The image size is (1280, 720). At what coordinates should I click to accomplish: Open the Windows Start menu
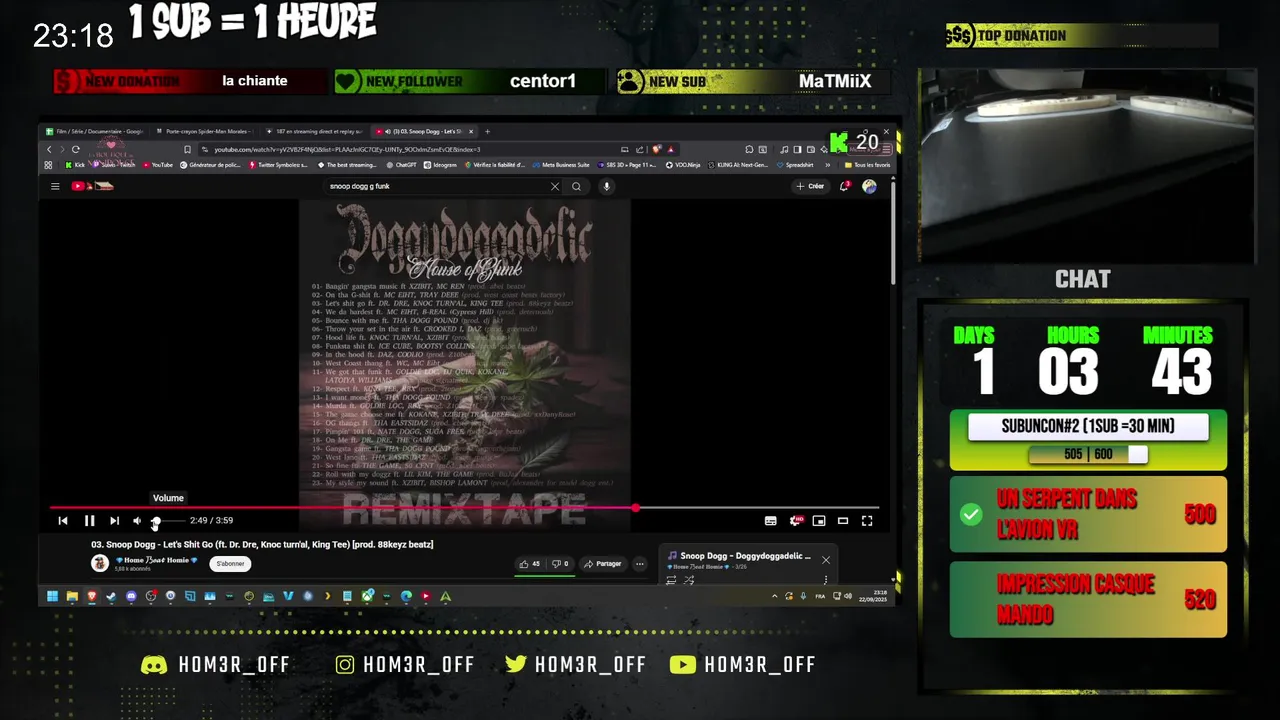52,596
